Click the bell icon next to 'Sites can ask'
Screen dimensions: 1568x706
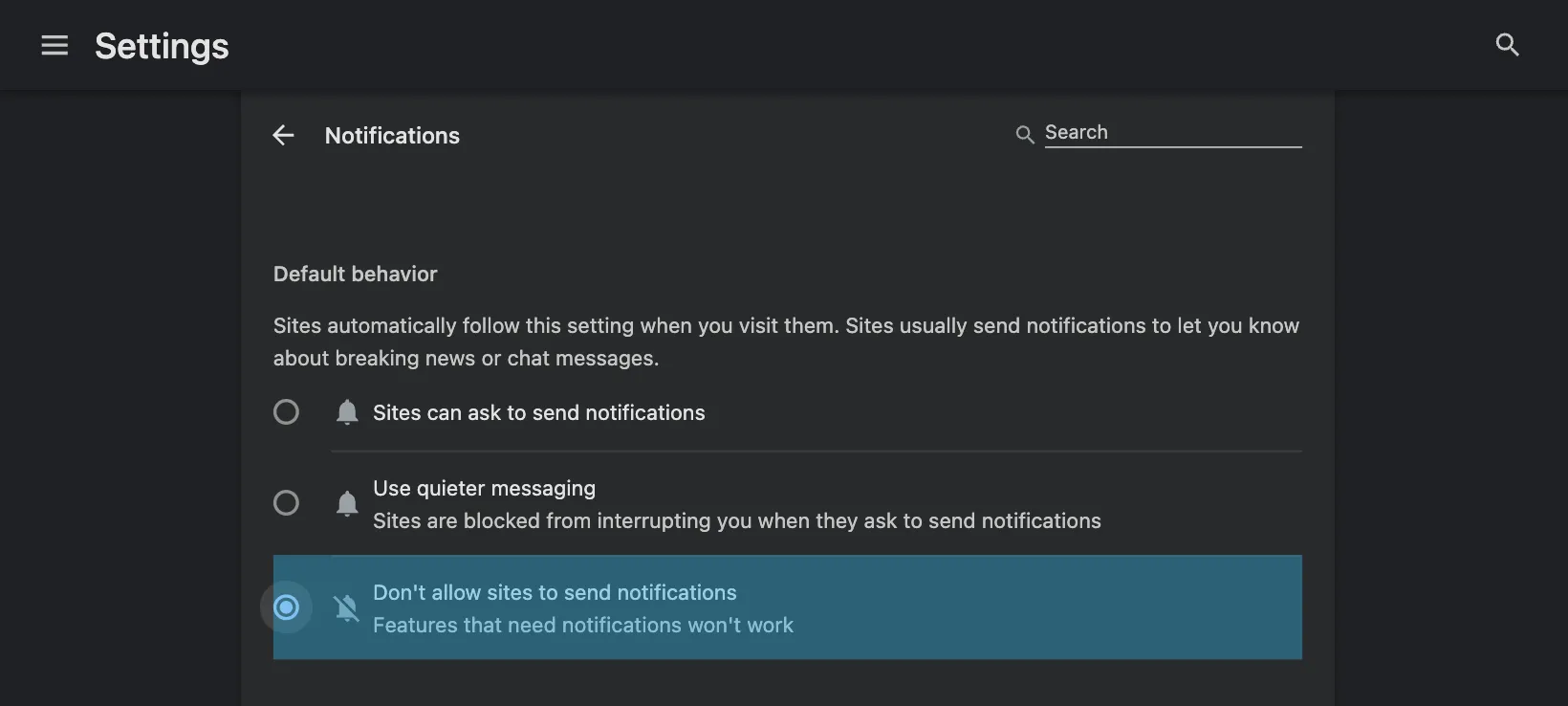point(346,412)
